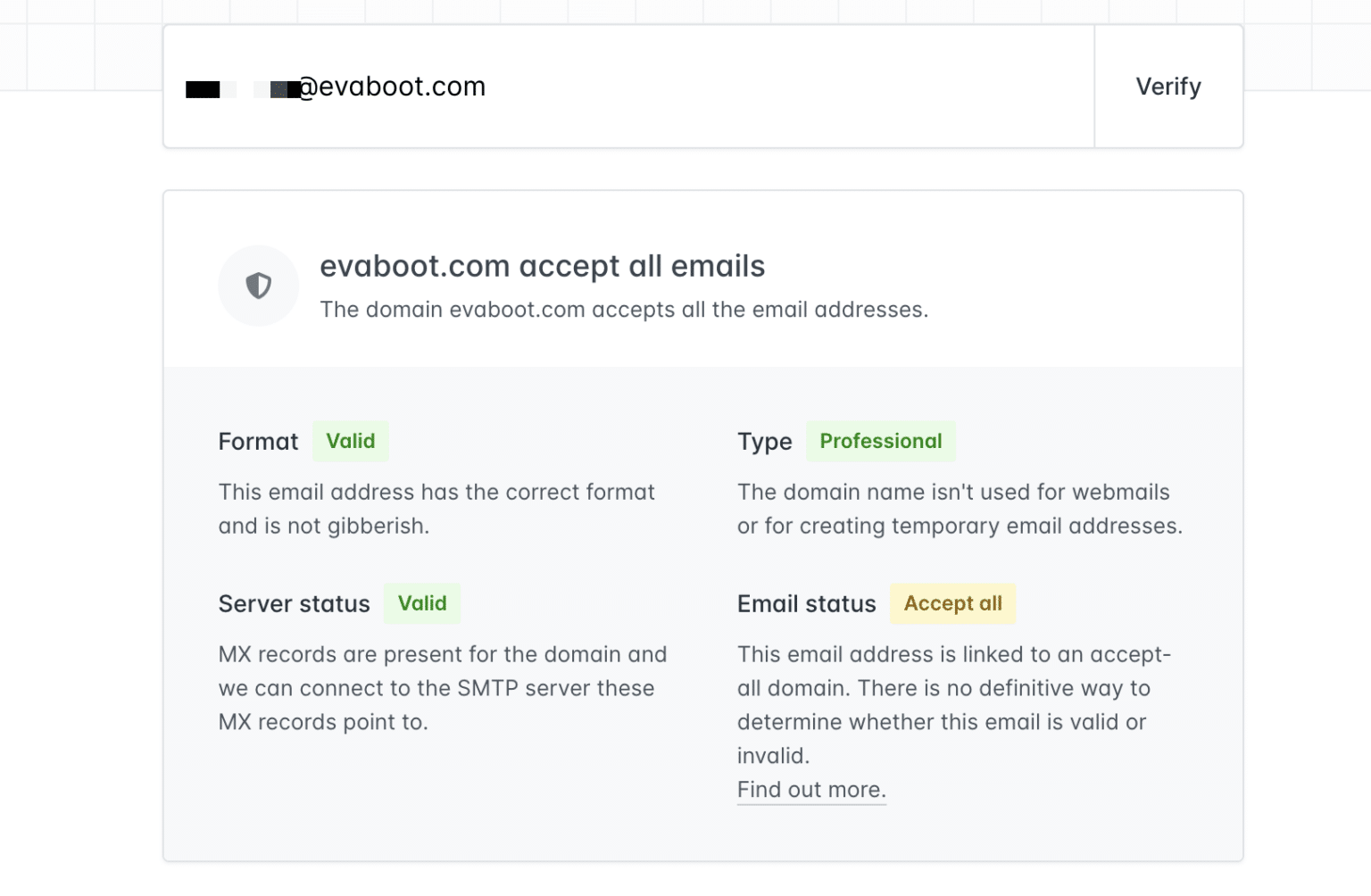Open the 'Find out more.' link
This screenshot has height=896, width=1371.
810,789
